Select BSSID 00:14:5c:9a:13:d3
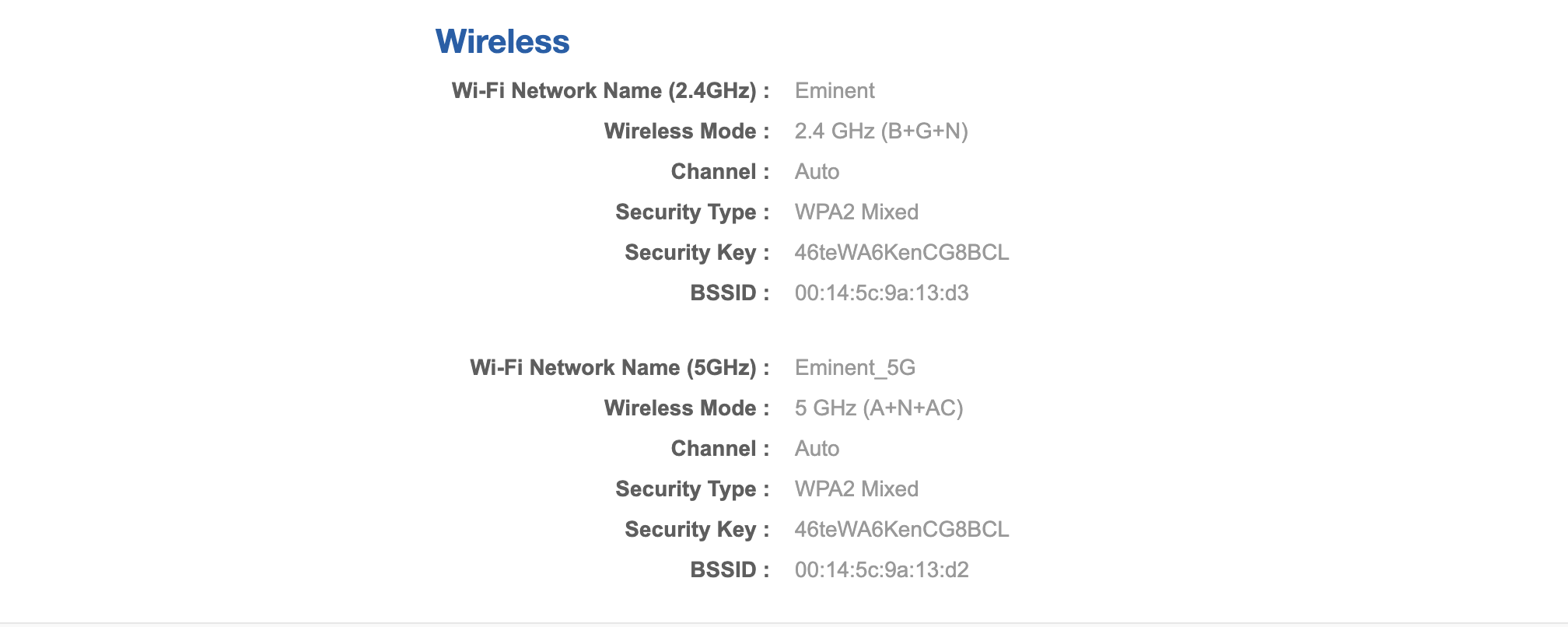This screenshot has height=627, width=1568. click(881, 293)
